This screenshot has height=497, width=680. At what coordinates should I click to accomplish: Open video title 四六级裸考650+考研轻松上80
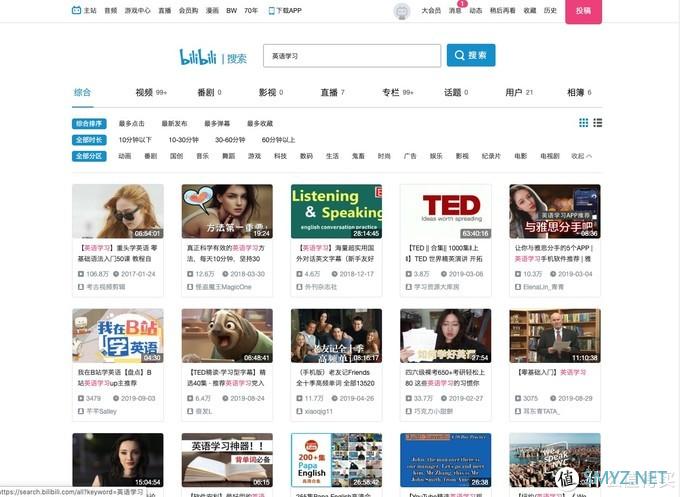(x=445, y=378)
